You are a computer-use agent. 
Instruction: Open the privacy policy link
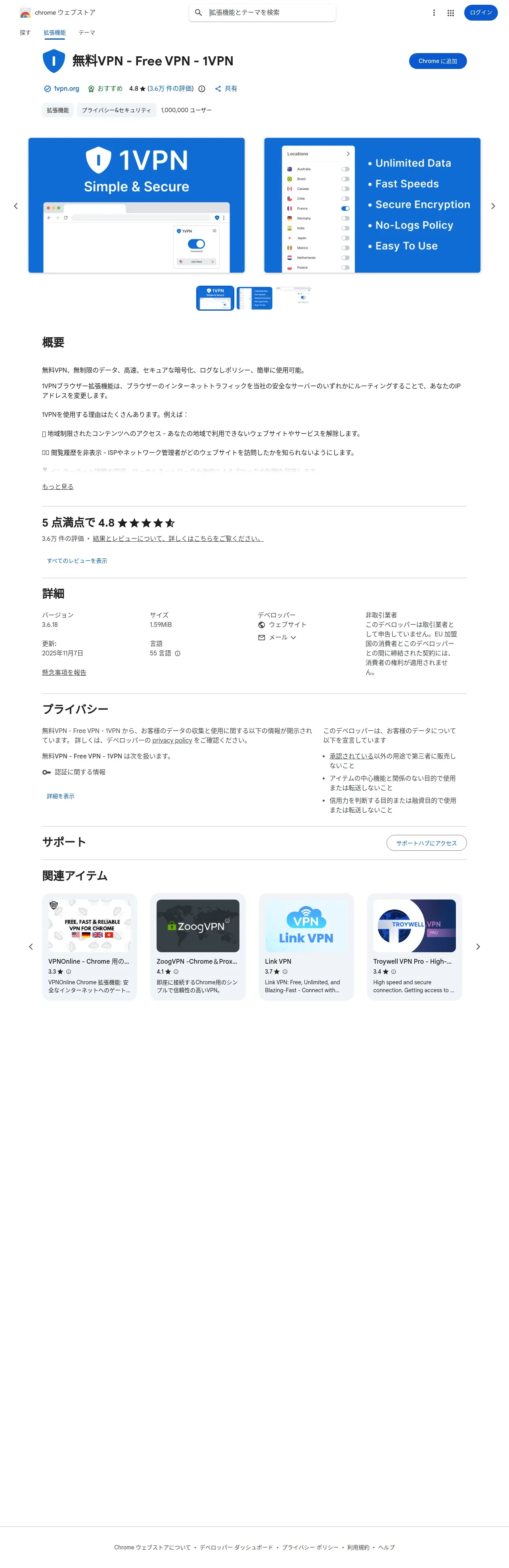[x=172, y=741]
